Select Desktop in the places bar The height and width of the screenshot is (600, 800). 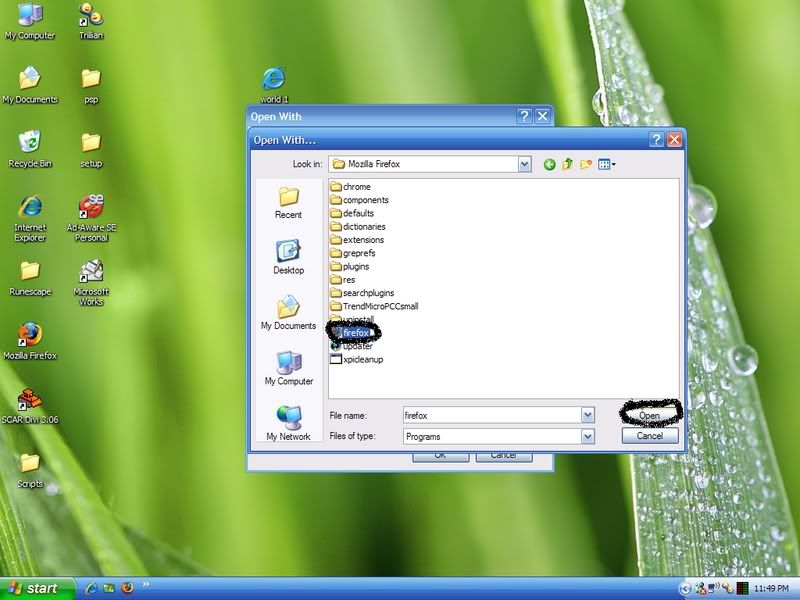pyautogui.click(x=288, y=256)
